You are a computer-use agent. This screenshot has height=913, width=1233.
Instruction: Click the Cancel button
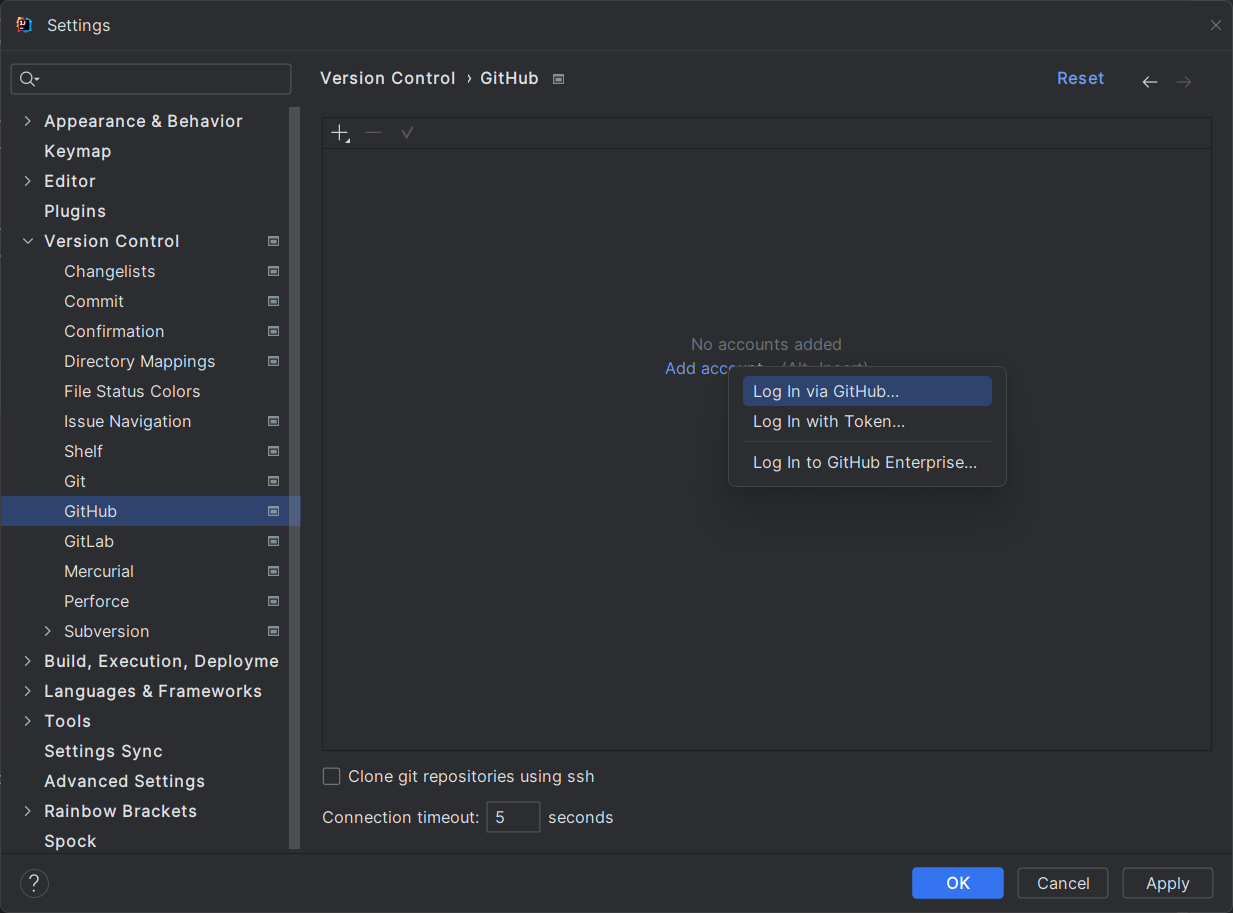[1063, 883]
